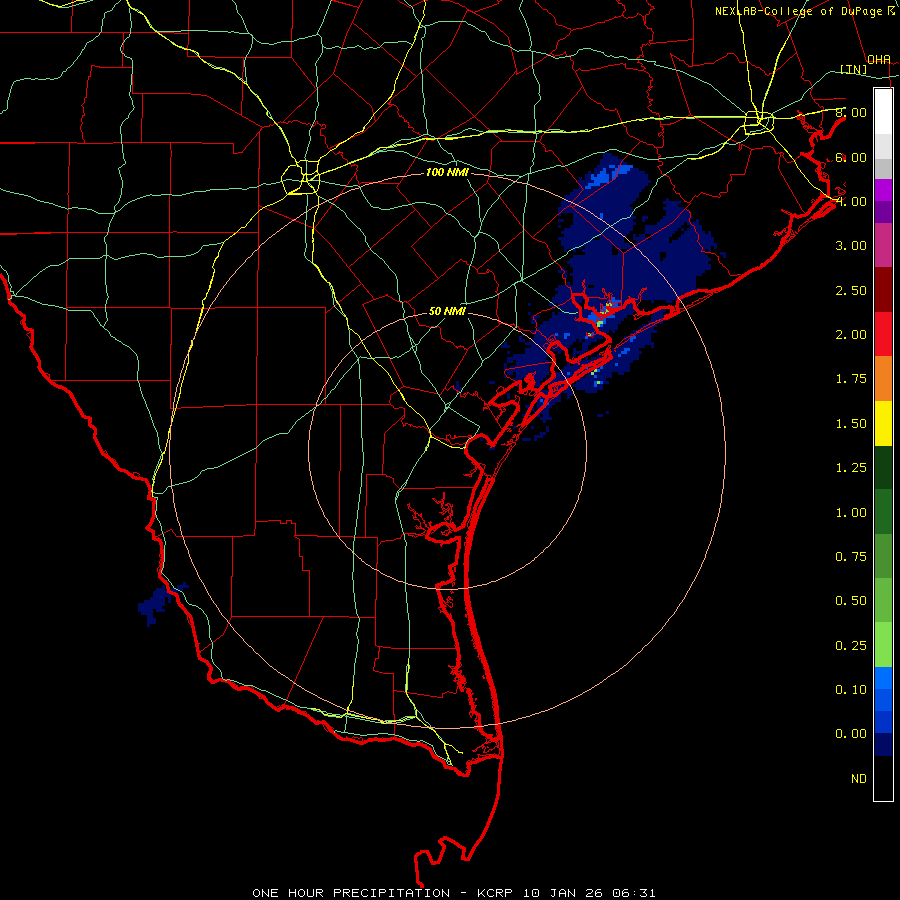
Task: Click the "6.00" scale label
Action: [x=851, y=157]
